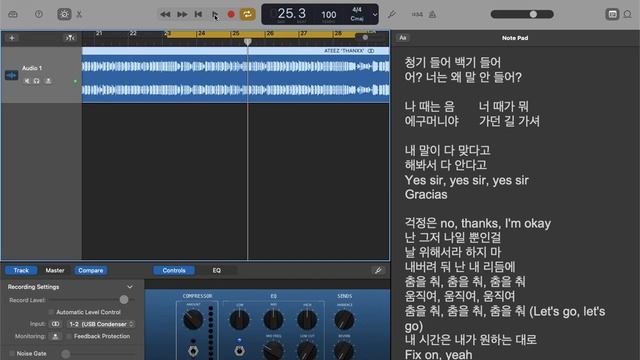Click the 25.3 bar position display
Viewport: 640px width, 360px height.
291,13
